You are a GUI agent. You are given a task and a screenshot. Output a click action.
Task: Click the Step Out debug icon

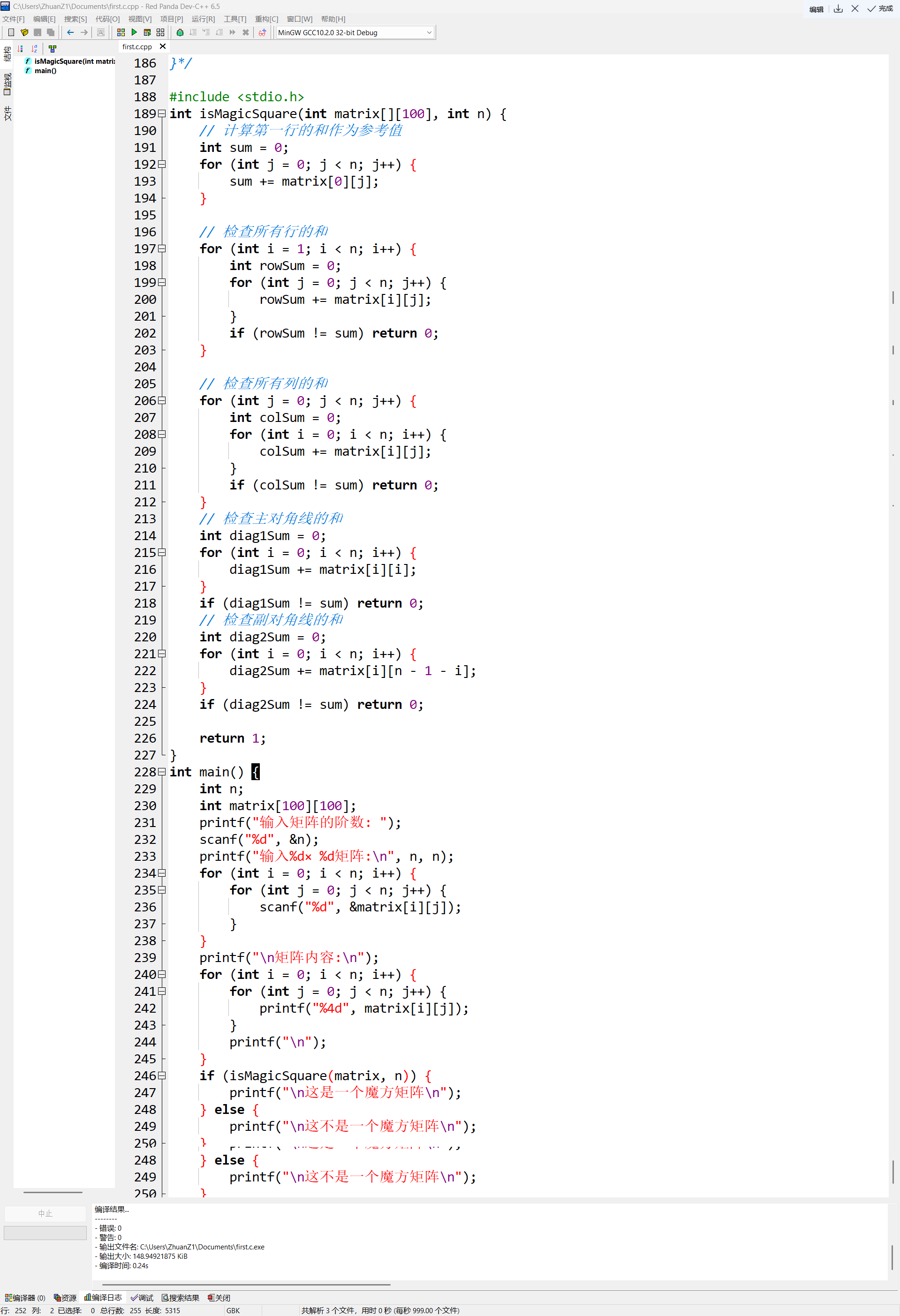pyautogui.click(x=219, y=32)
